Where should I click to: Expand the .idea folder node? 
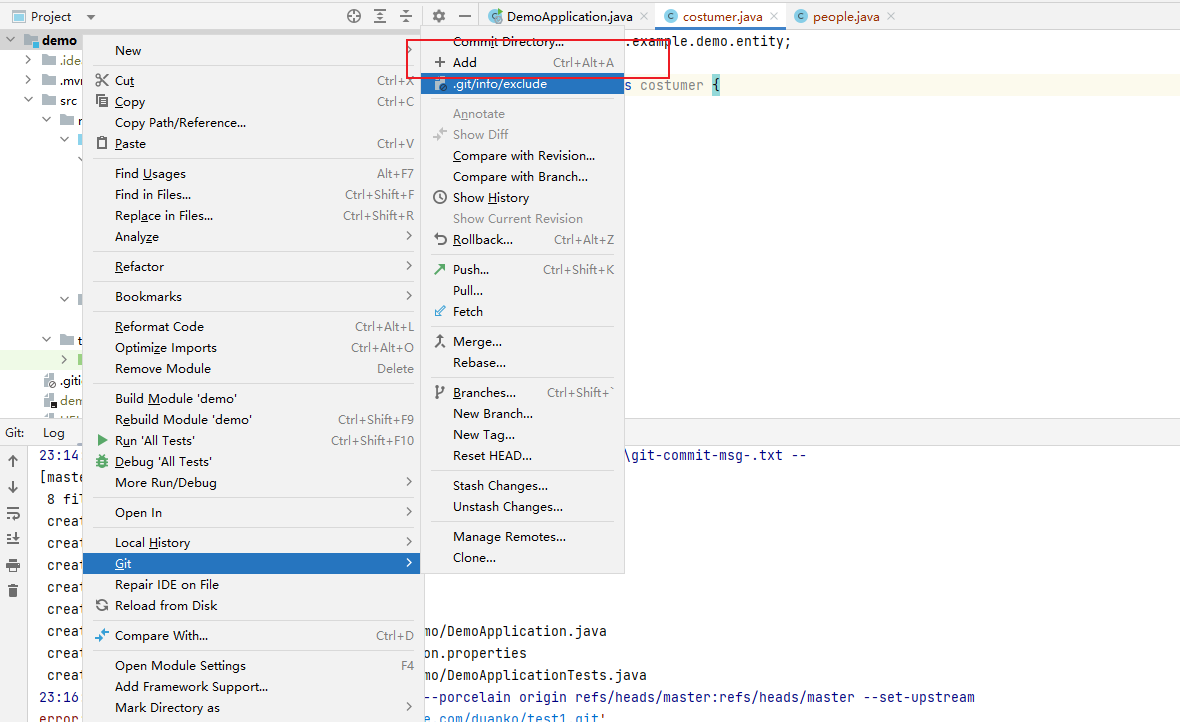(x=29, y=61)
